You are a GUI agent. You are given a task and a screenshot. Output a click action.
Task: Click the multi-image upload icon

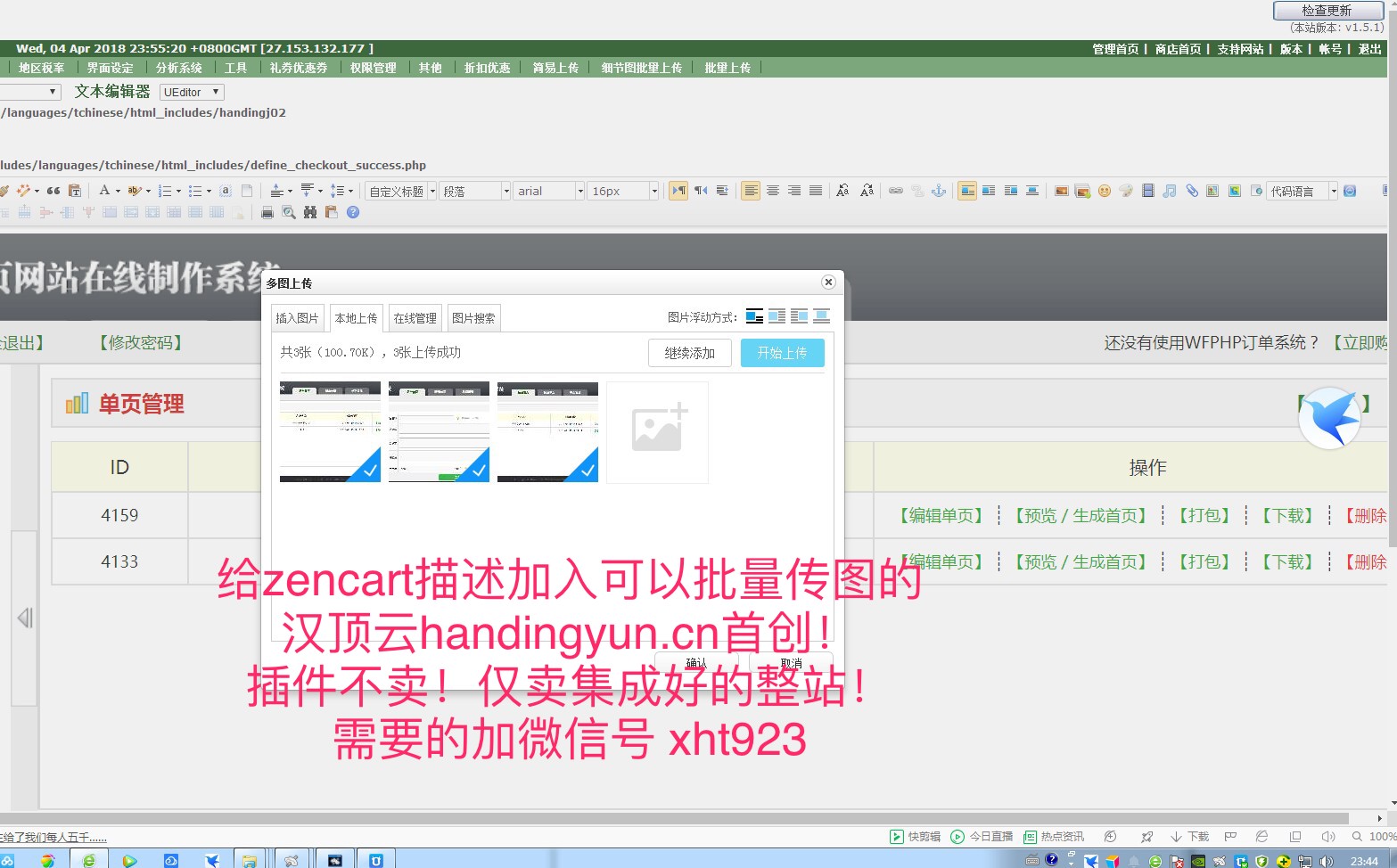[1083, 191]
